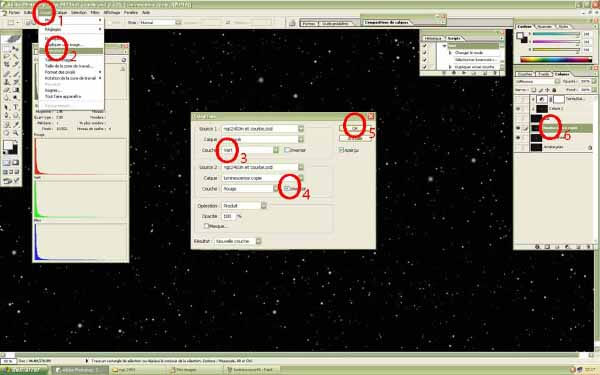Open the Affichage menu
The height and width of the screenshot is (375, 600).
(x=112, y=13)
